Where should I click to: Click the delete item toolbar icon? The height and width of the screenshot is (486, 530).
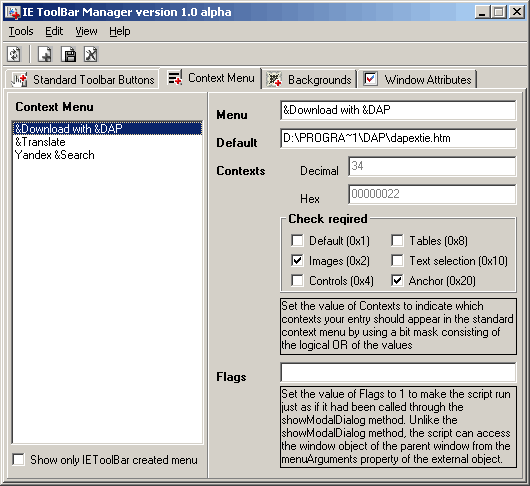pyautogui.click(x=91, y=54)
